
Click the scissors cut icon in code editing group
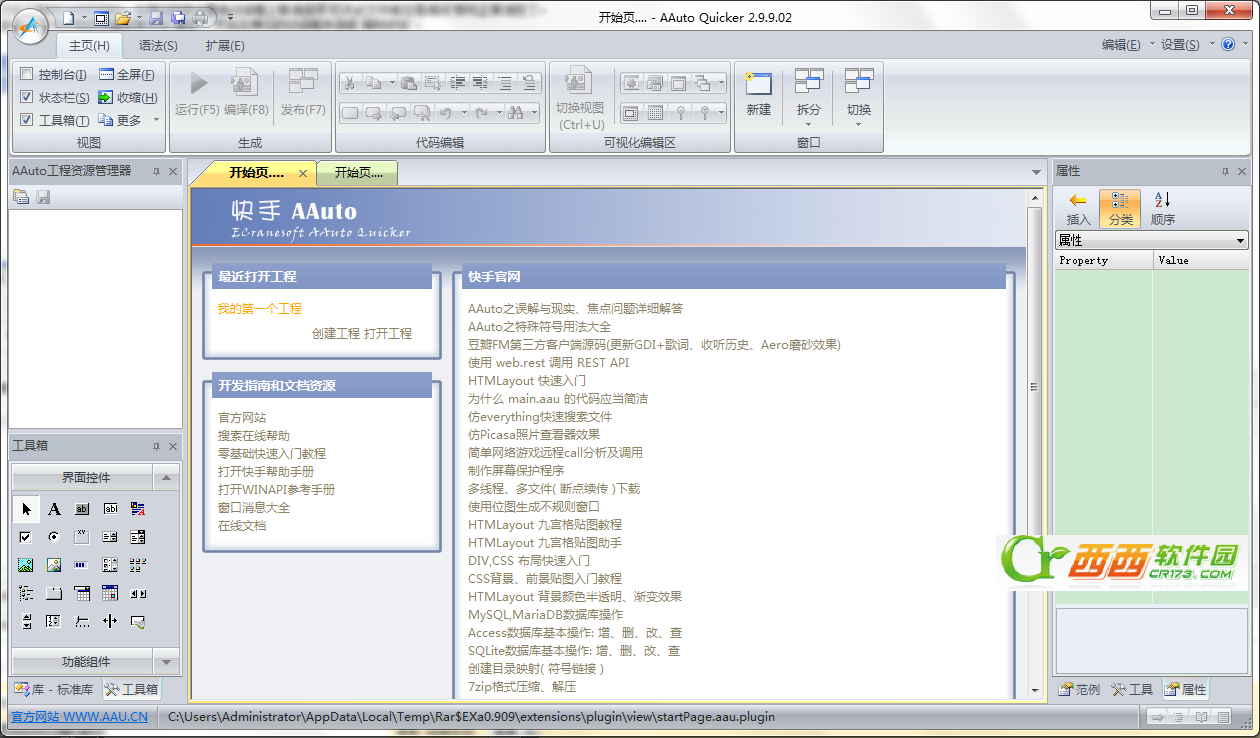coord(350,83)
